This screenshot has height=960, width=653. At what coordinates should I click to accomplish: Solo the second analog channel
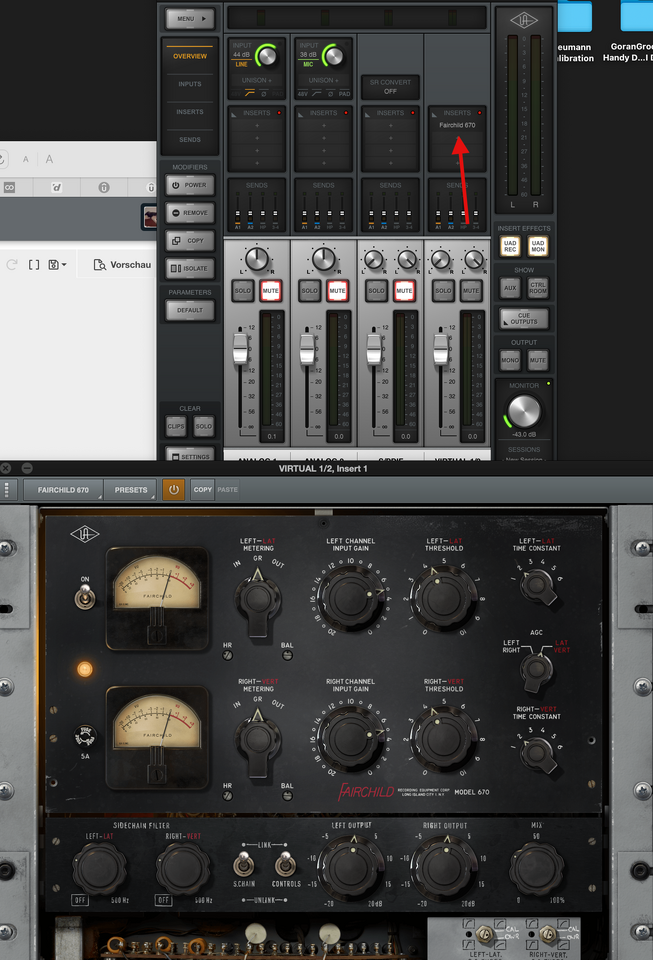pos(310,291)
